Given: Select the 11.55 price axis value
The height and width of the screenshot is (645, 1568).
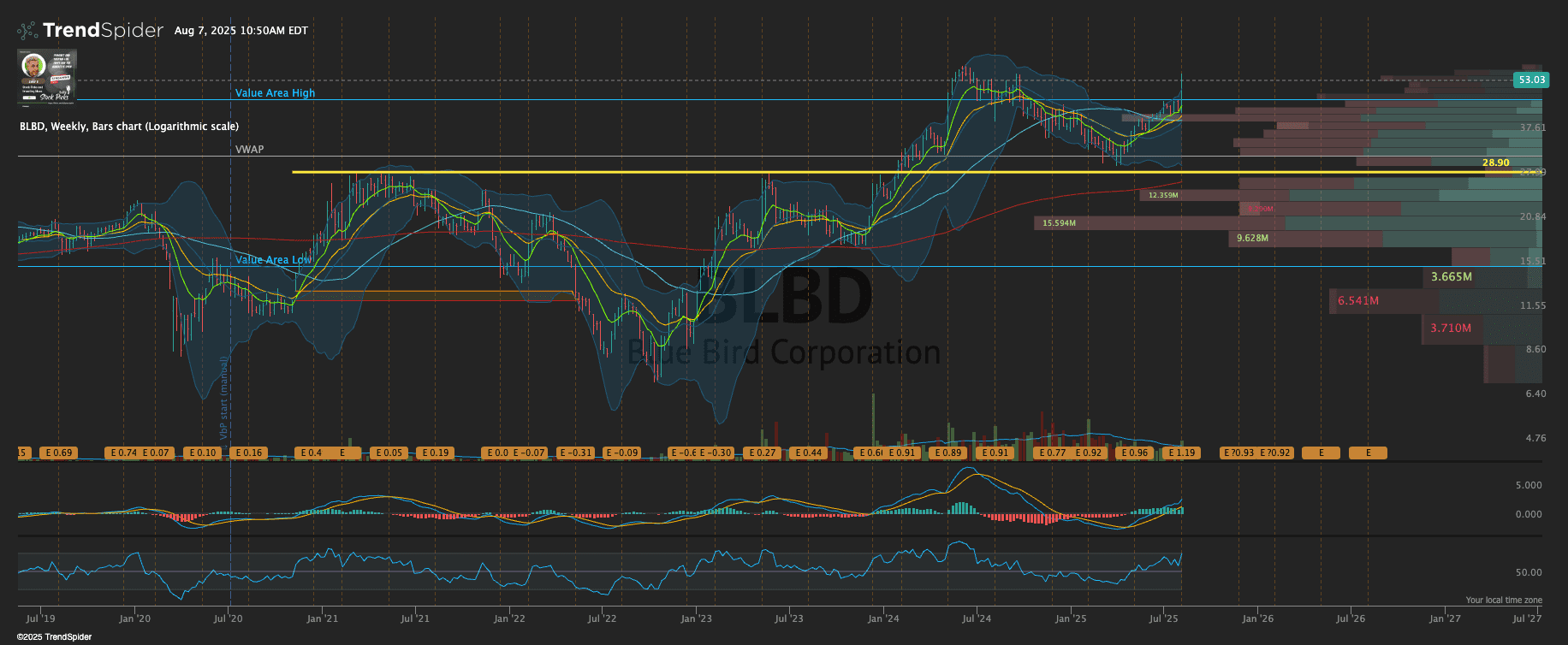Looking at the screenshot, I should pos(1533,305).
